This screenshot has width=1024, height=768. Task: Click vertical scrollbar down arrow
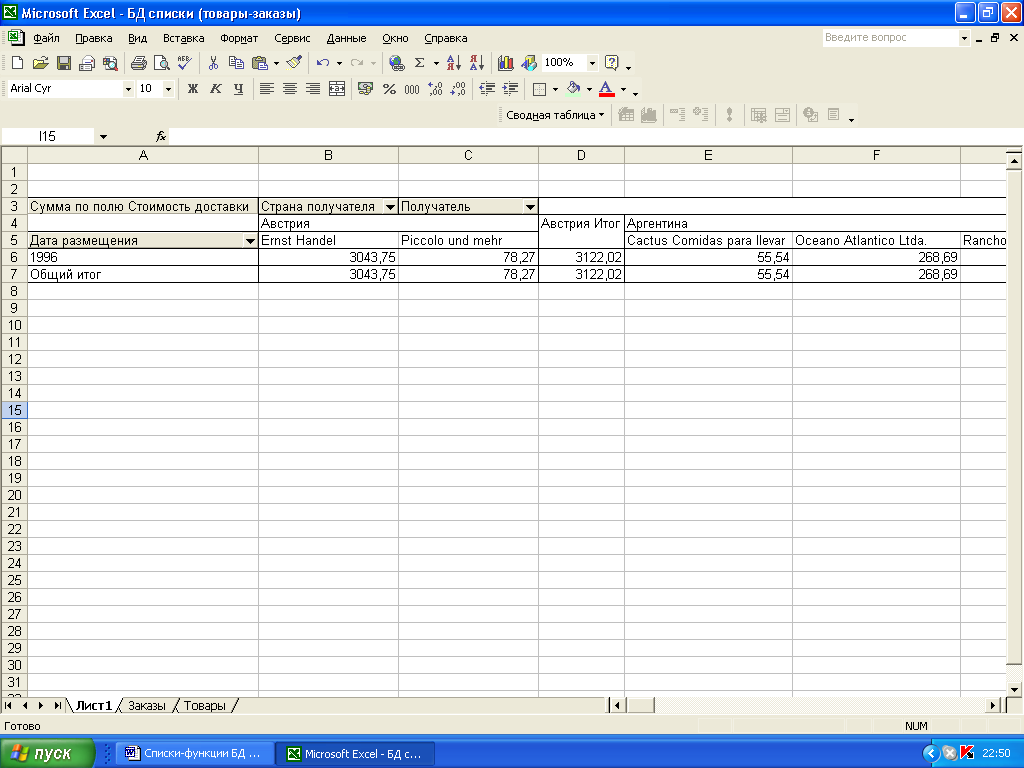coord(1014,689)
